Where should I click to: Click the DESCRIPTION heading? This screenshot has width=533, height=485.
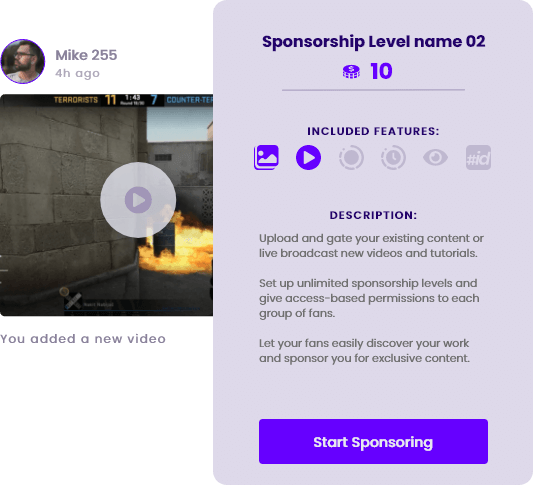pos(373,215)
